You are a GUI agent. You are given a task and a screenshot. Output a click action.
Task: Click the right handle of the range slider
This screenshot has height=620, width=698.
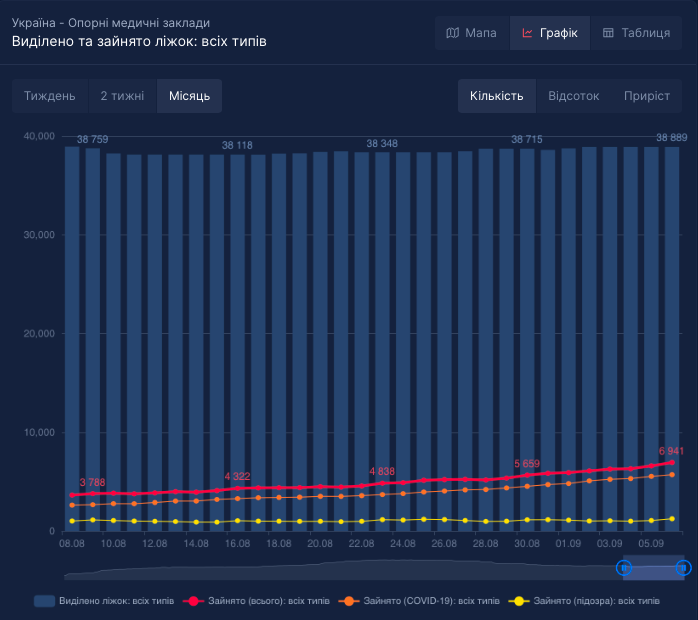(684, 568)
